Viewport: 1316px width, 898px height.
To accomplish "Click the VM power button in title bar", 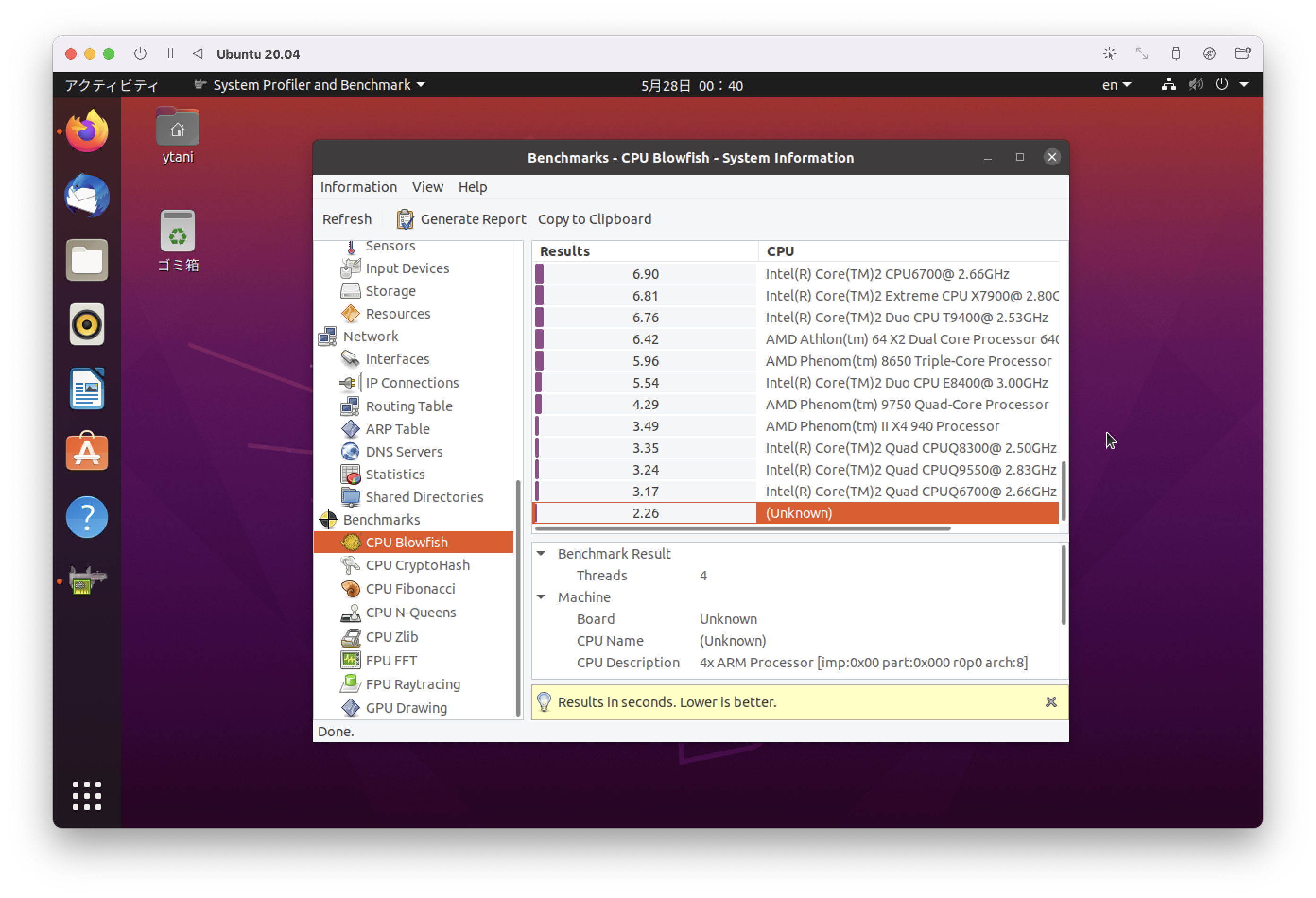I will click(x=140, y=53).
